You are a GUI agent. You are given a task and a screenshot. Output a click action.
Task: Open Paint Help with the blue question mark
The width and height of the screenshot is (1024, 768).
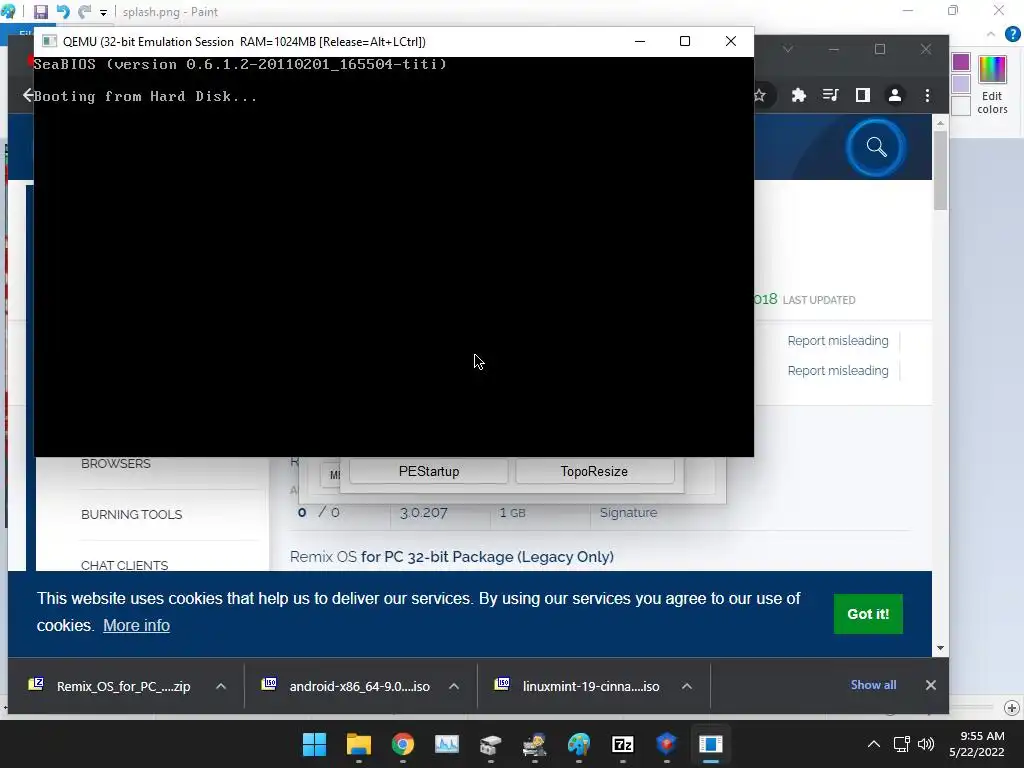pos(1013,34)
